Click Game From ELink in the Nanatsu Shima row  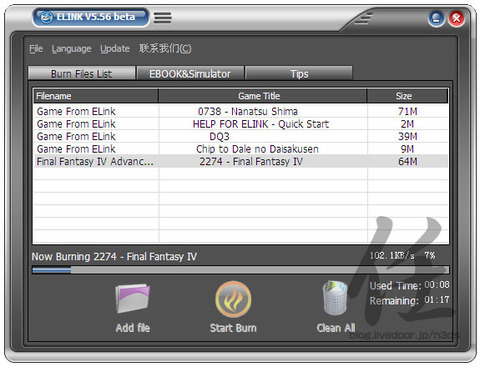[76, 111]
